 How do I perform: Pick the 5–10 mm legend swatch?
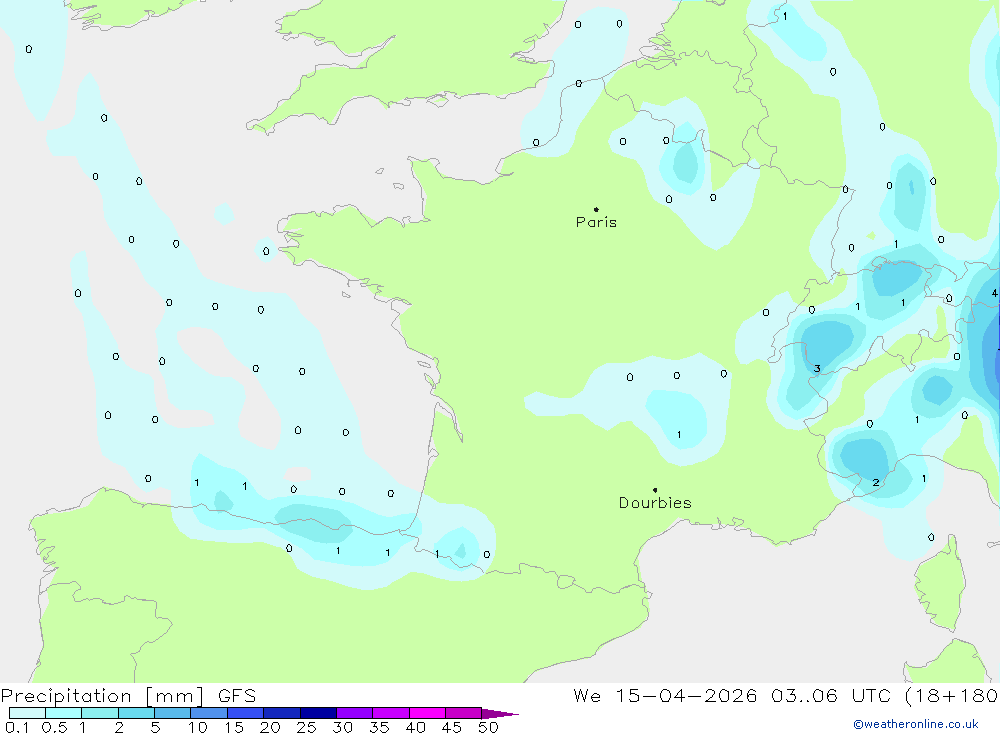click(x=173, y=713)
